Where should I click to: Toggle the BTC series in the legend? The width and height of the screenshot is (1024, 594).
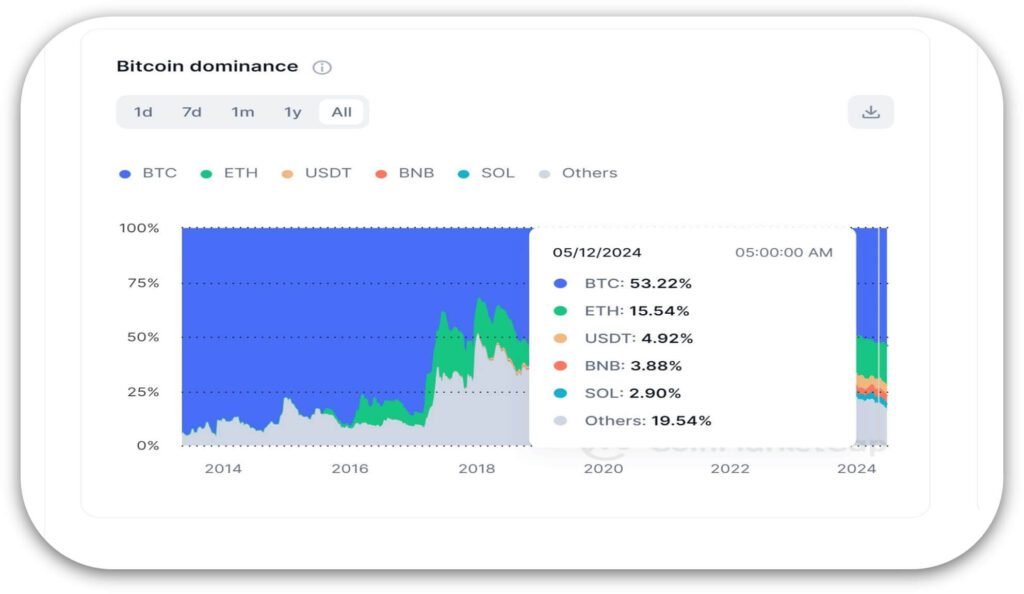click(148, 173)
